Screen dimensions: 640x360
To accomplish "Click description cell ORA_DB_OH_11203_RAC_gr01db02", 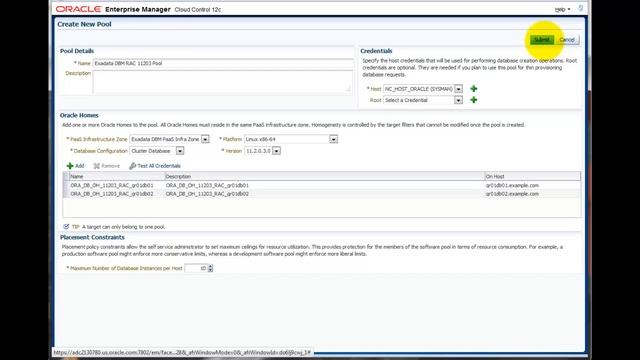I will [x=207, y=194].
